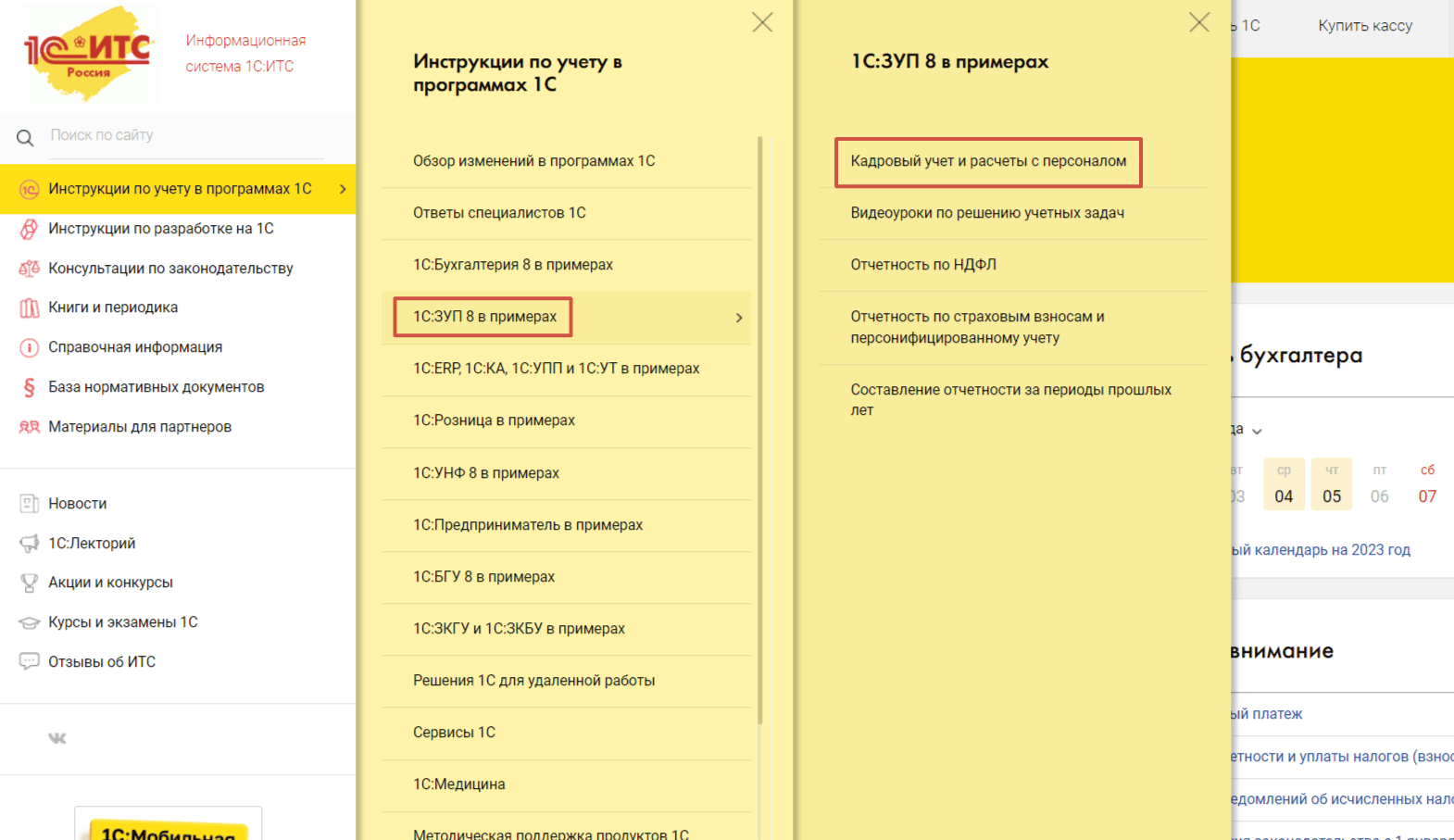Viewport: 1454px width, 840px height.
Task: Click books icon of Книги и периодика
Action: [x=29, y=307]
